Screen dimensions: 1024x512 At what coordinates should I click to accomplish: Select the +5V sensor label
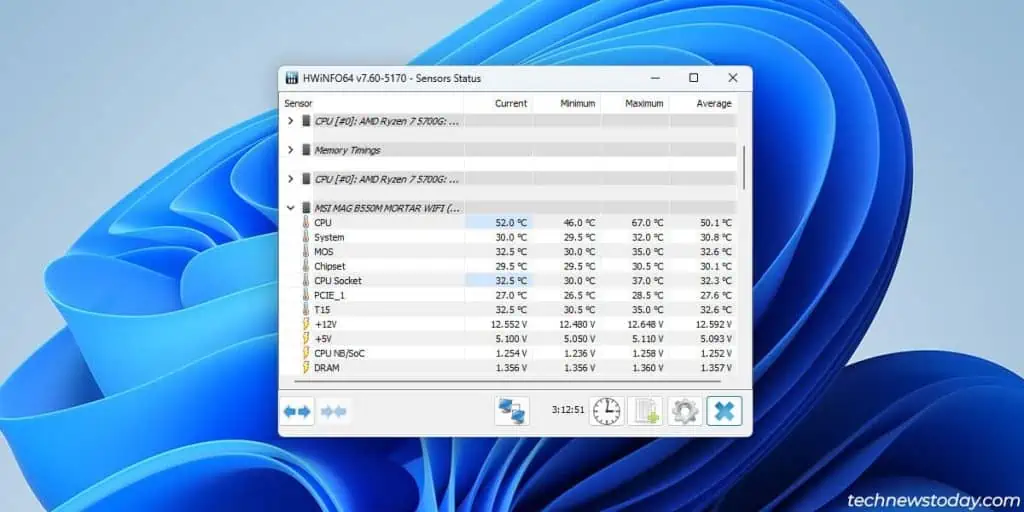tap(323, 339)
